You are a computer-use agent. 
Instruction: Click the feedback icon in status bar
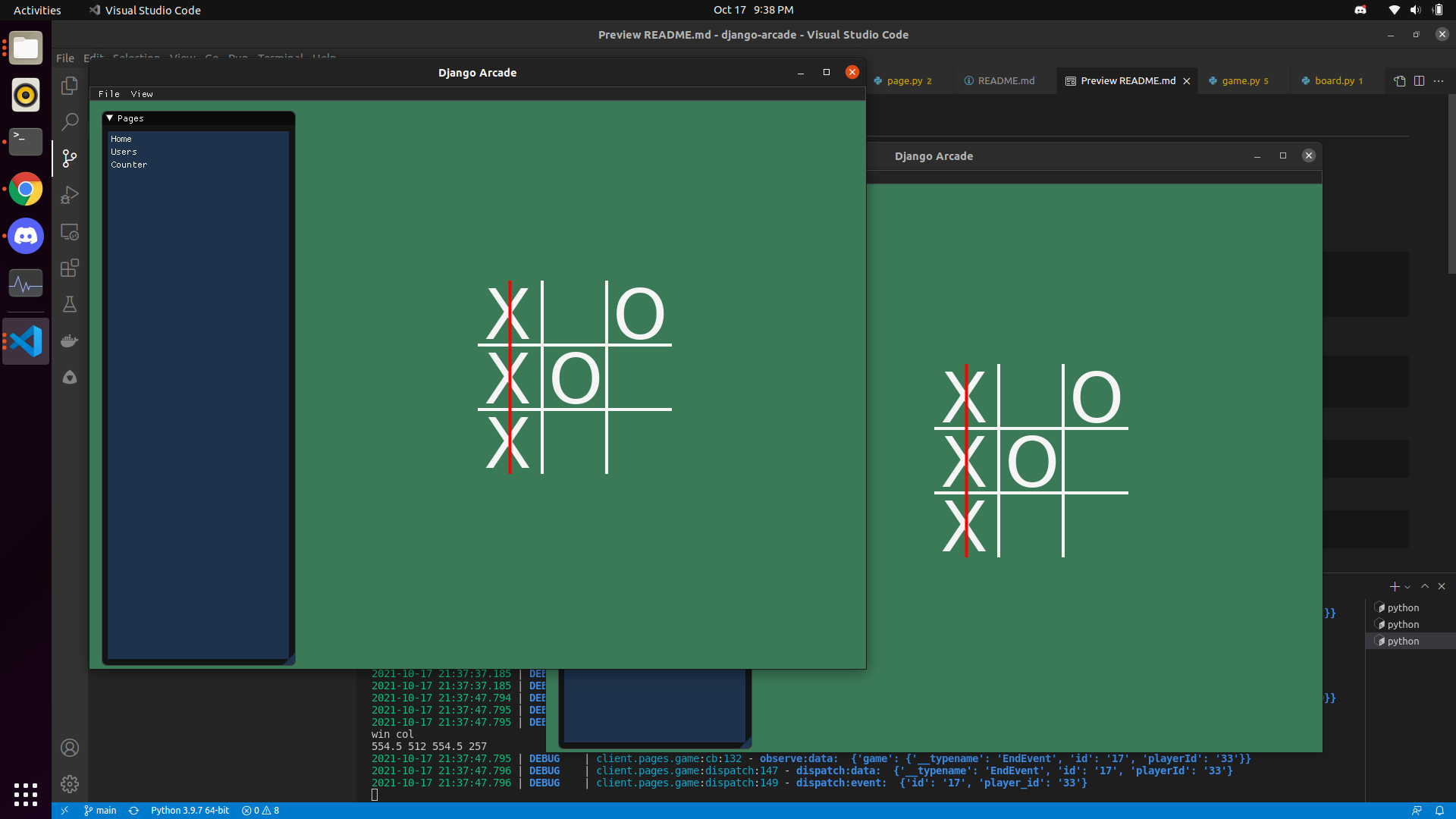click(1417, 811)
